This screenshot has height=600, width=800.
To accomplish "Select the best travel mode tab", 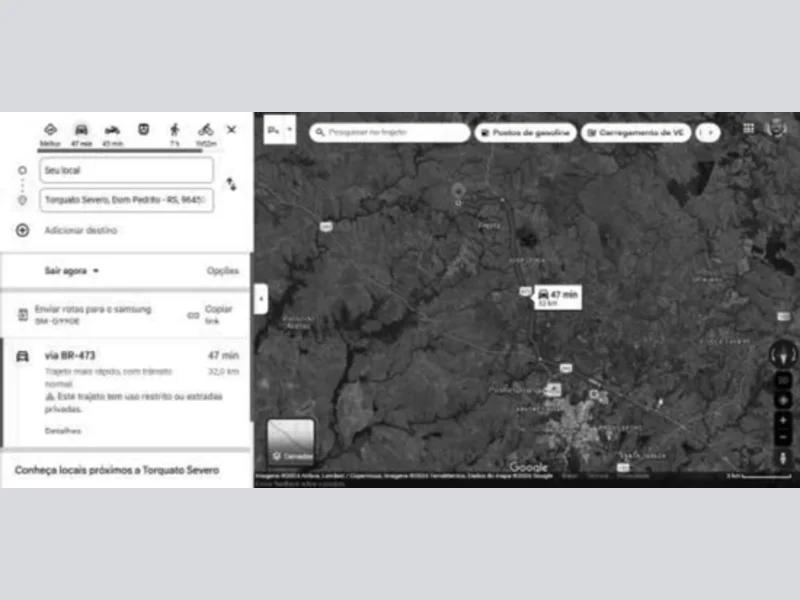I will pyautogui.click(x=50, y=135).
